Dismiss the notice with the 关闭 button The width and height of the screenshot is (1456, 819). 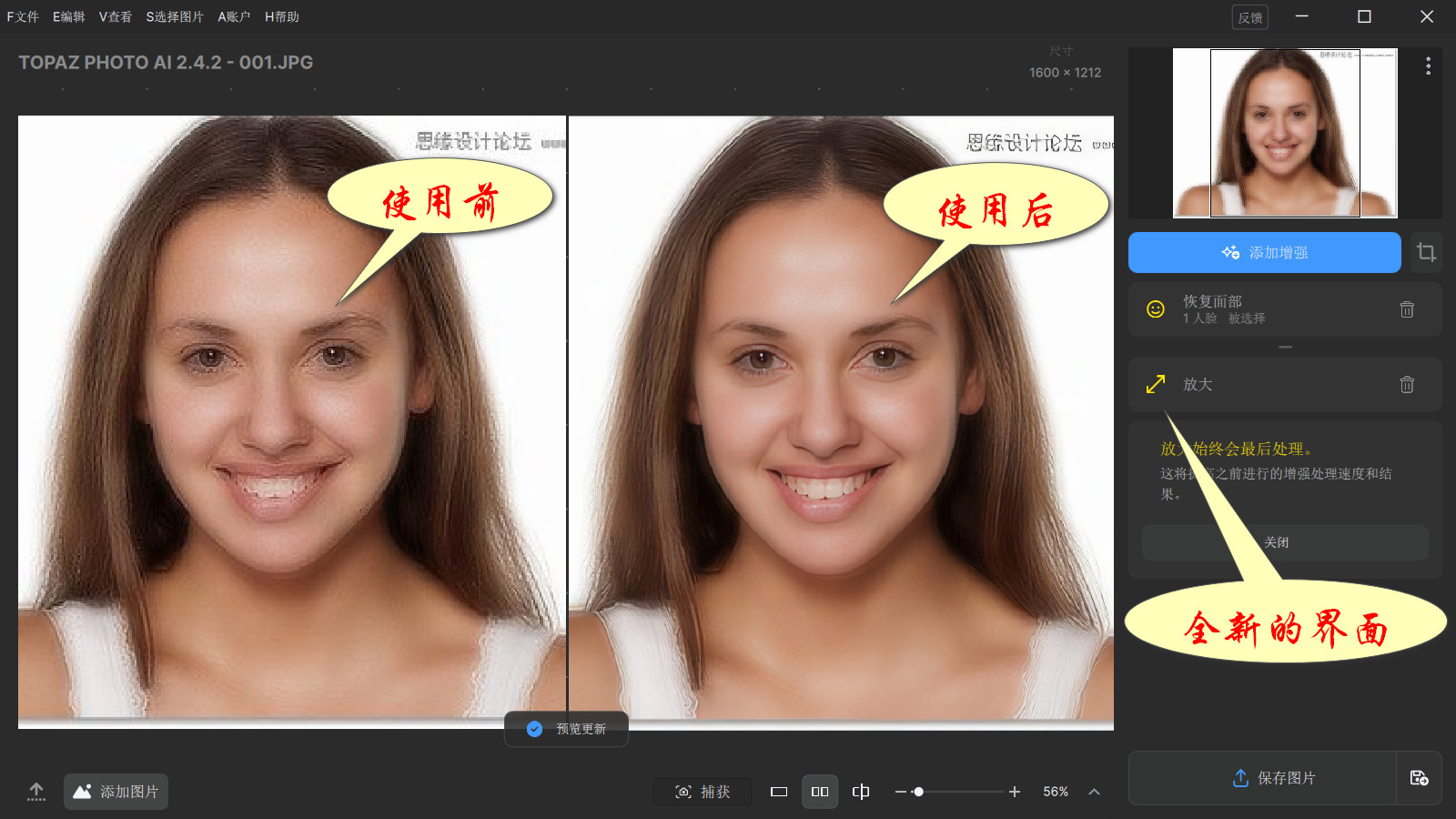click(x=1285, y=542)
